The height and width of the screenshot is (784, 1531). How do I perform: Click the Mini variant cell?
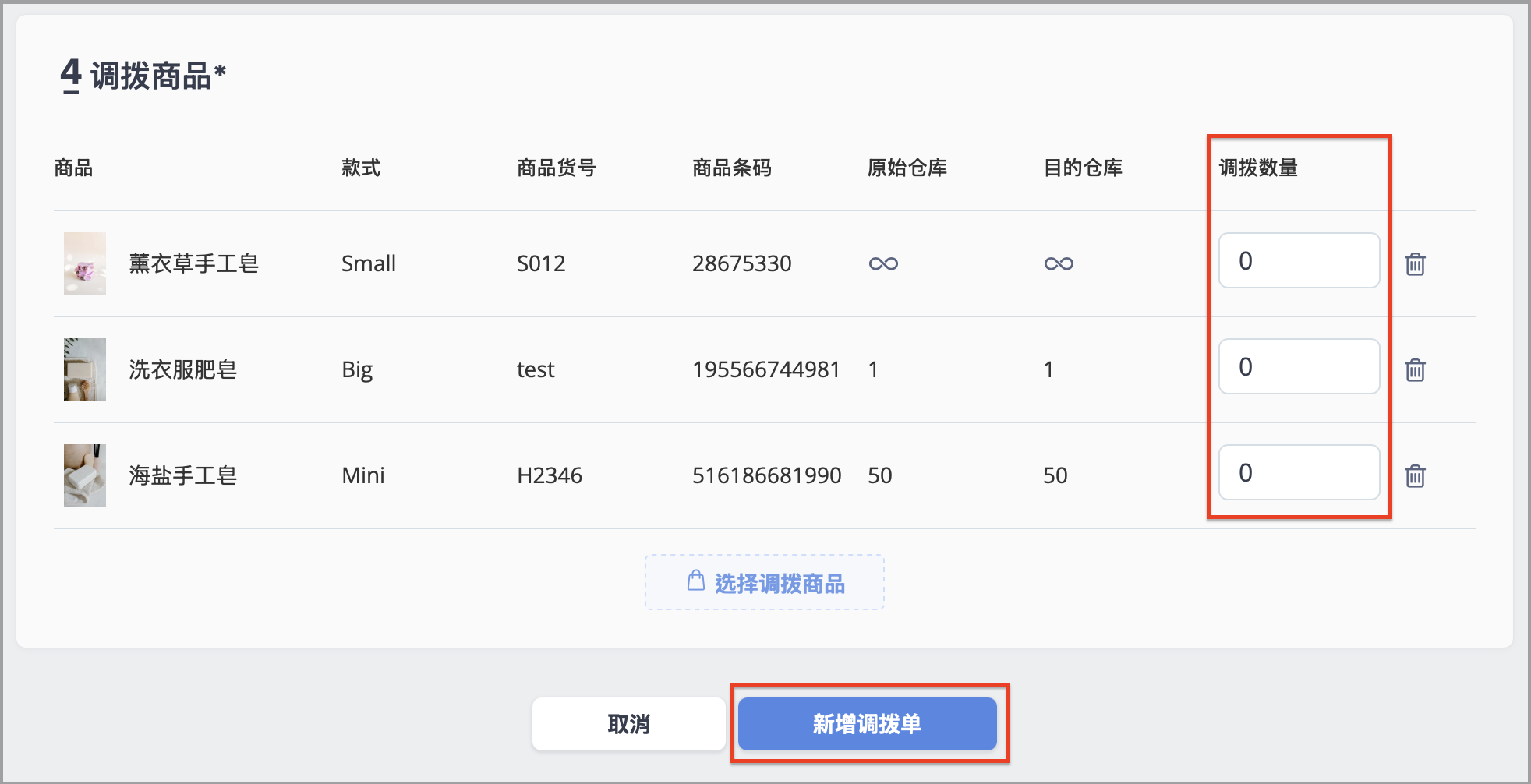(363, 475)
